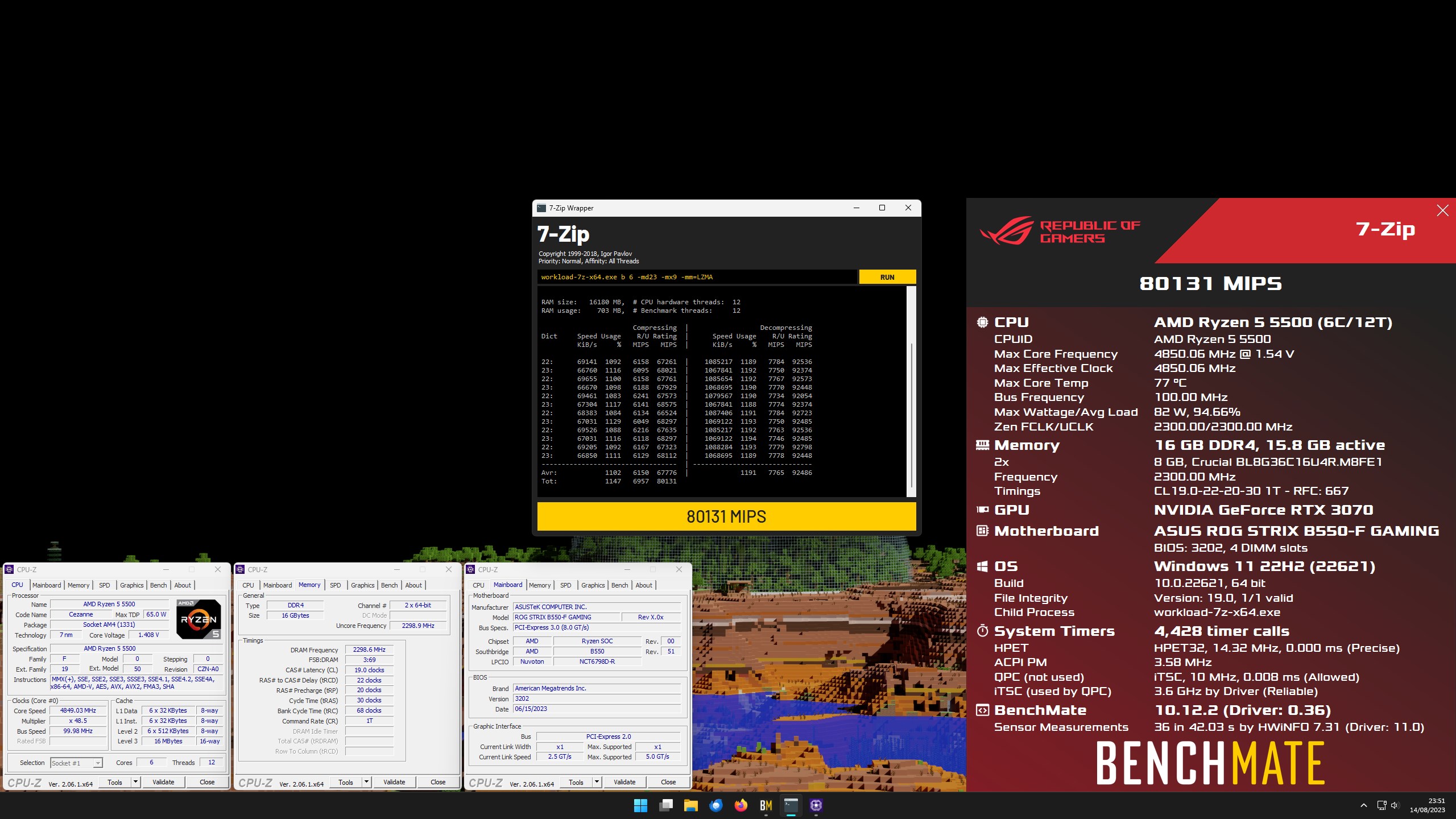1456x819 pixels.
Task: Open Task View from the taskbar
Action: click(x=665, y=805)
